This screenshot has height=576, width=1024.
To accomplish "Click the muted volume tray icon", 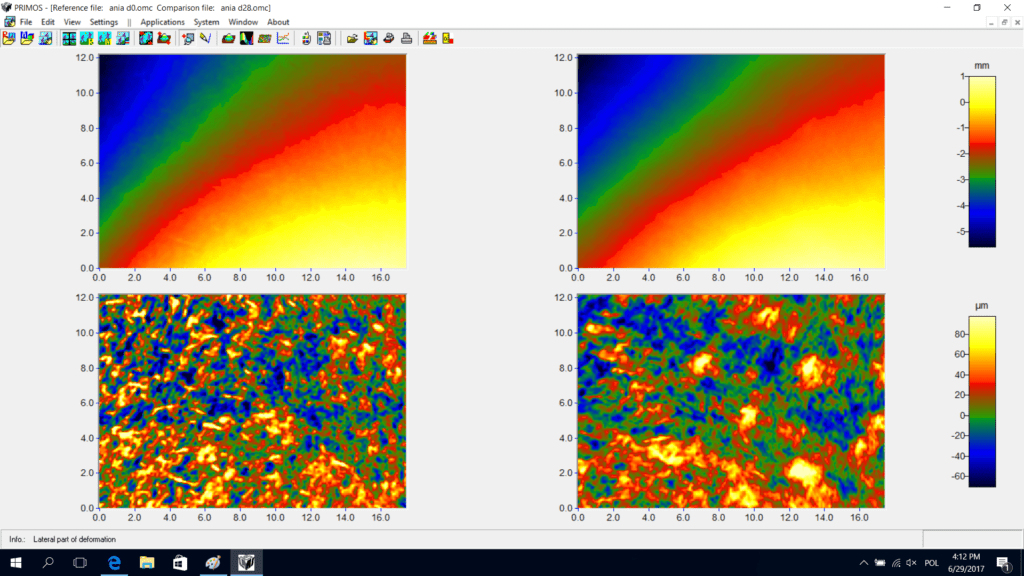I will pos(912,562).
